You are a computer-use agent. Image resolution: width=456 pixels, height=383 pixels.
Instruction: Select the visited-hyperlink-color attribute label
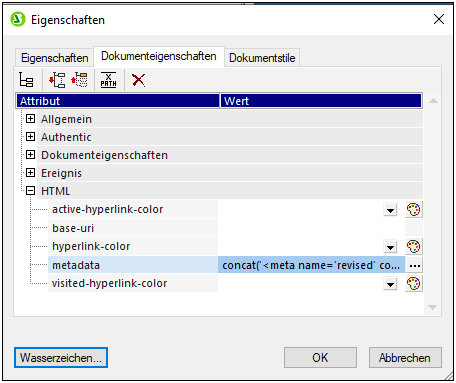(109, 284)
